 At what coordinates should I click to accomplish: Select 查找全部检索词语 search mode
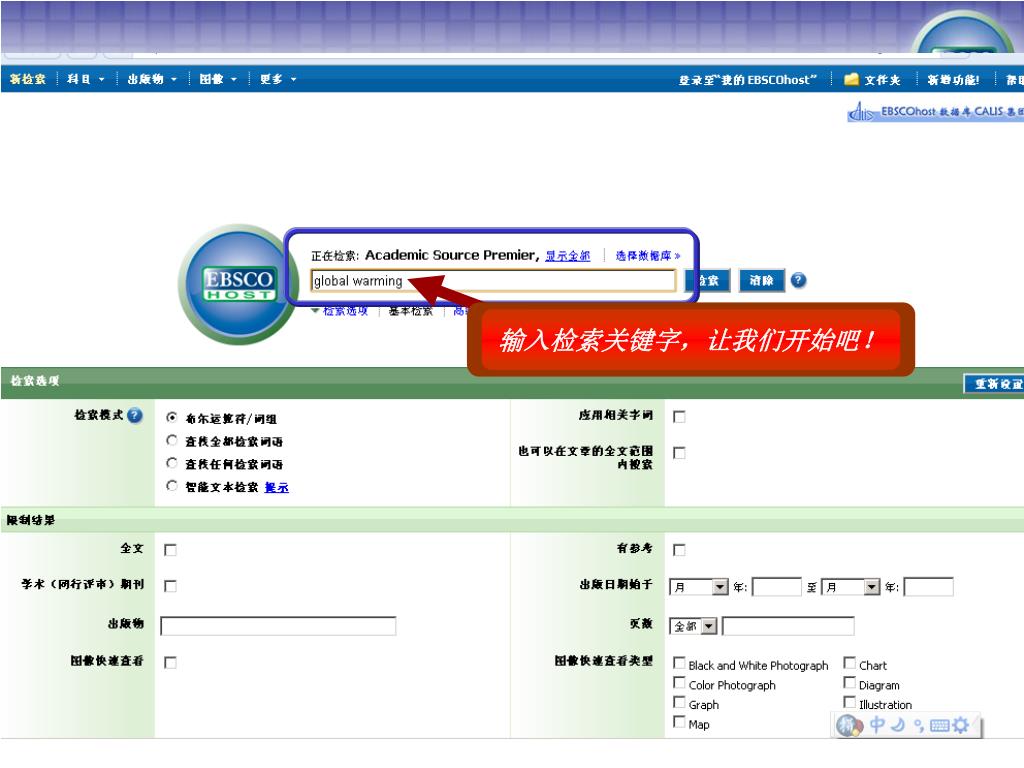(172, 440)
